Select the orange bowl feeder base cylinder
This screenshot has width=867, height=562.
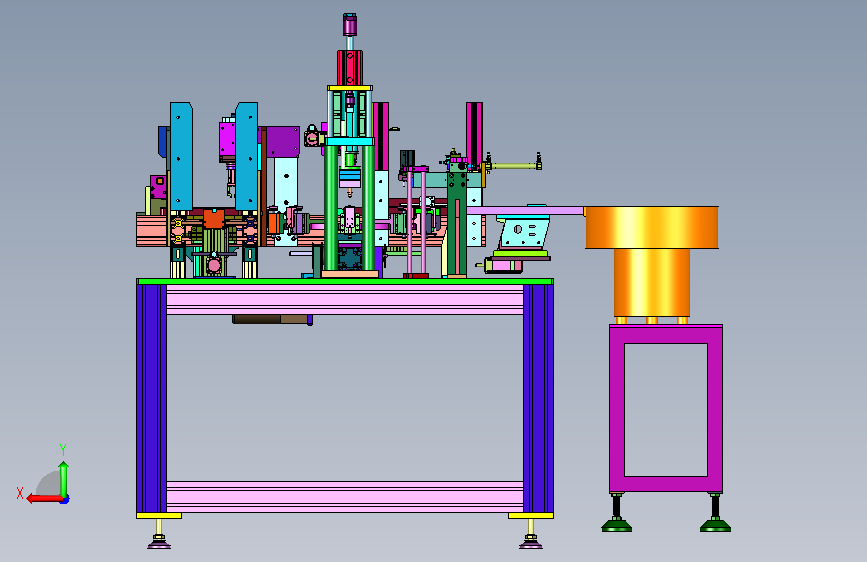pos(652,283)
